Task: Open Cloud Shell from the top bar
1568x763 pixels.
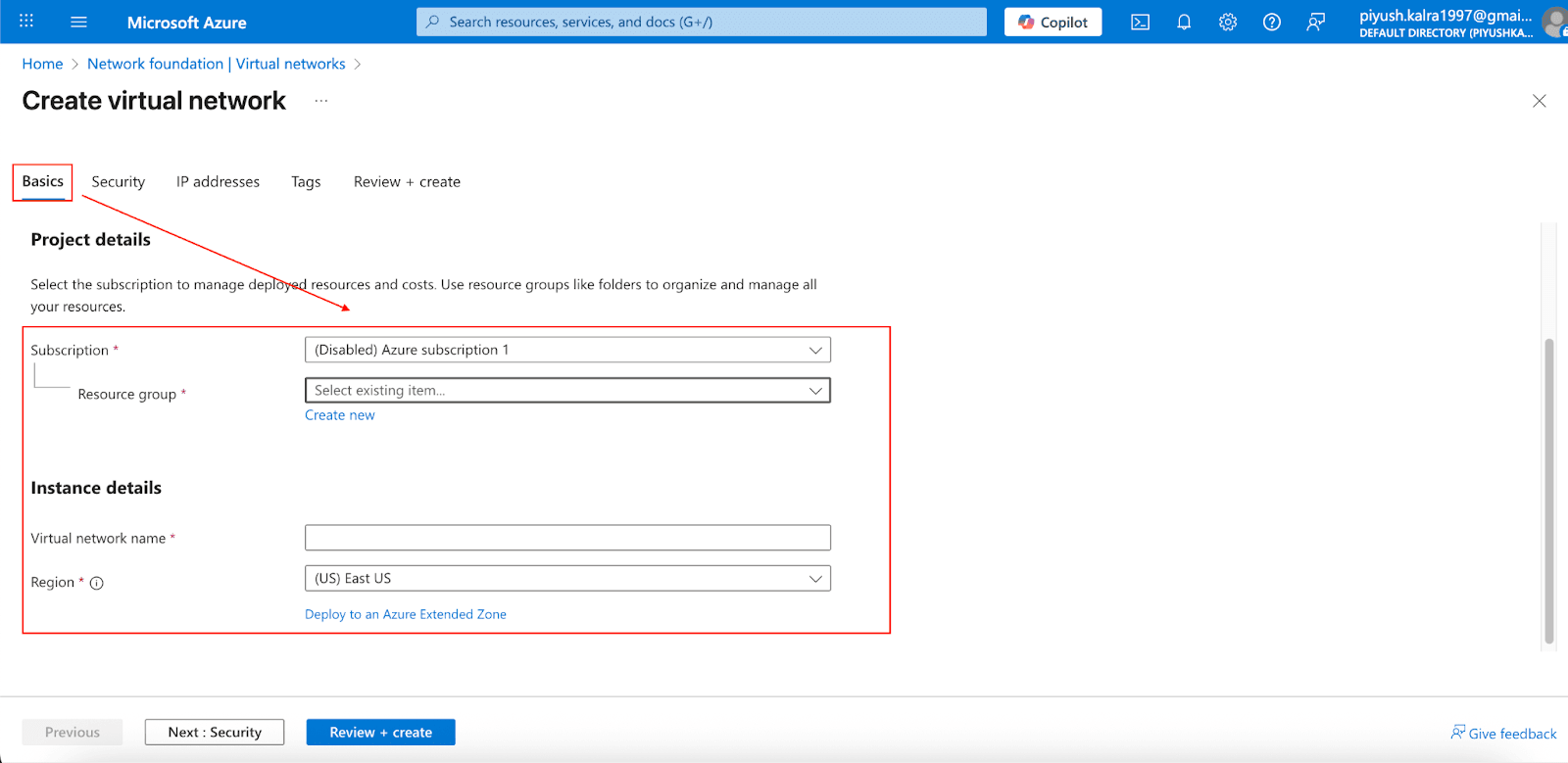Action: [x=1140, y=22]
